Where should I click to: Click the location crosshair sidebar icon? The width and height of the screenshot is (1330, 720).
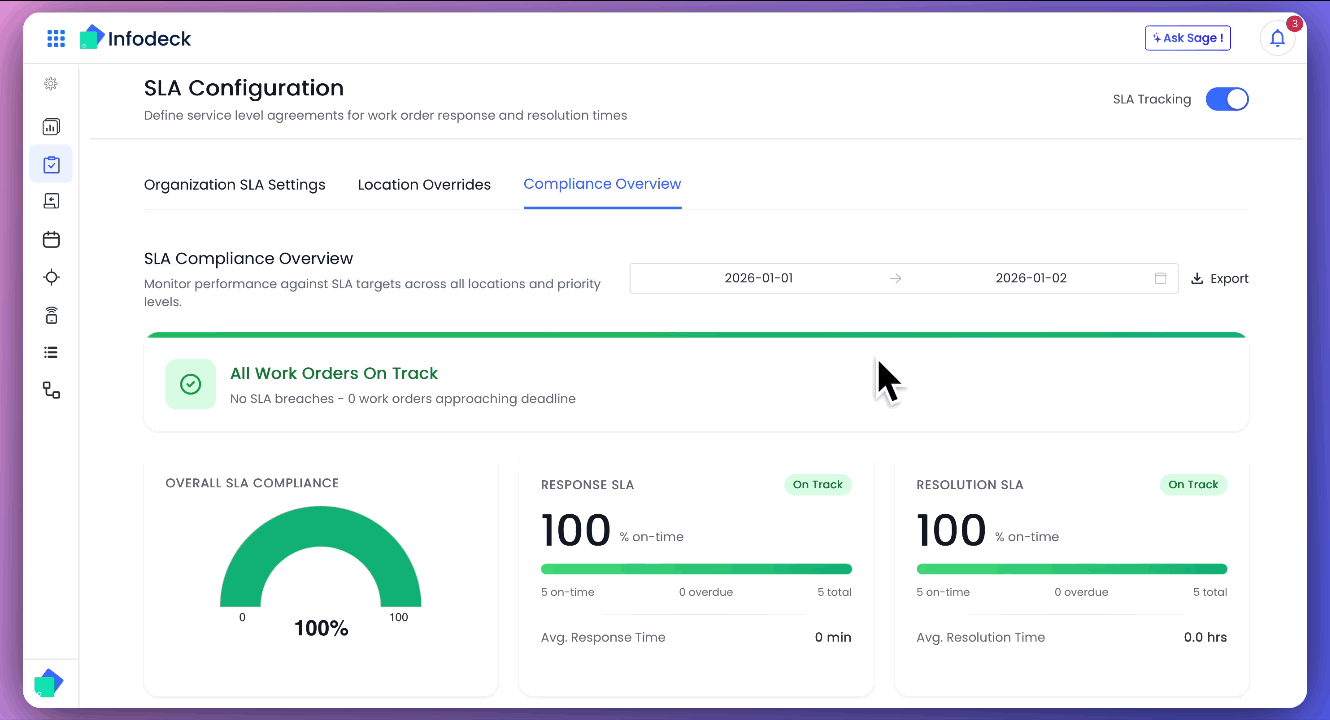tap(51, 277)
